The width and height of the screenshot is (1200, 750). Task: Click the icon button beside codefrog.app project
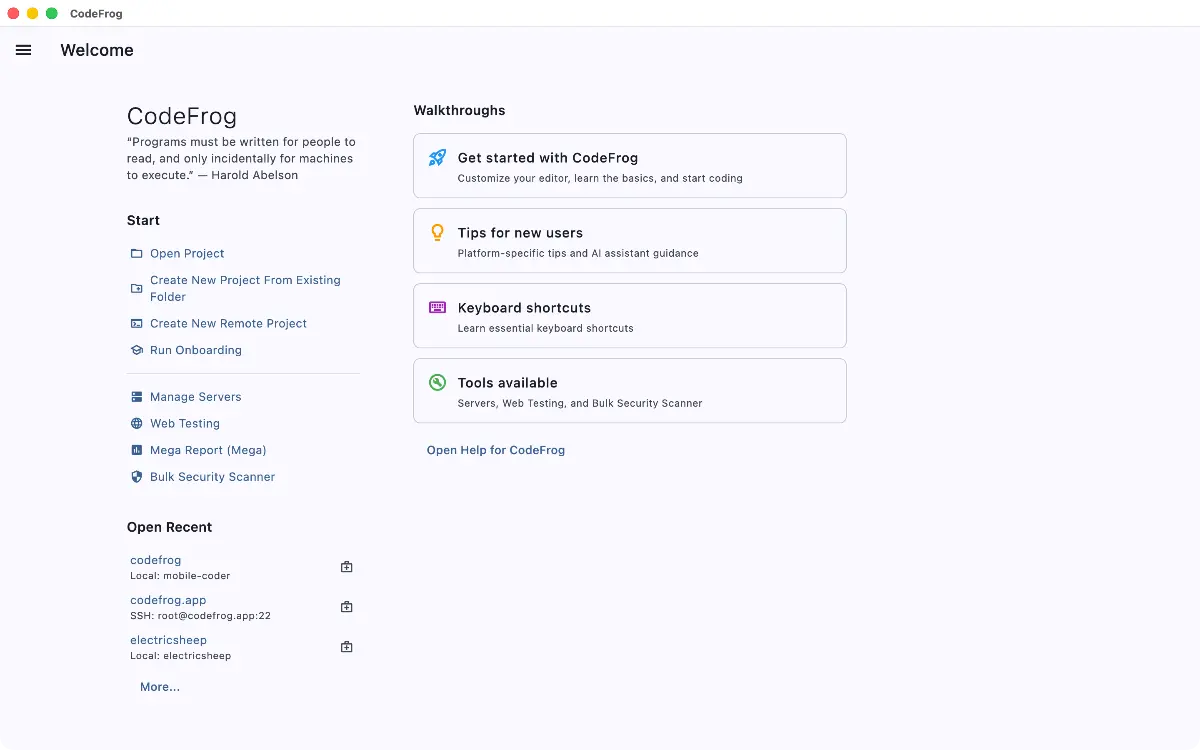(347, 607)
